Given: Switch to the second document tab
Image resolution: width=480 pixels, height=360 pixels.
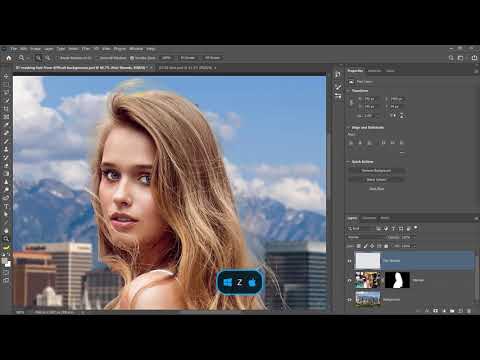Looking at the screenshot, I should (185, 68).
